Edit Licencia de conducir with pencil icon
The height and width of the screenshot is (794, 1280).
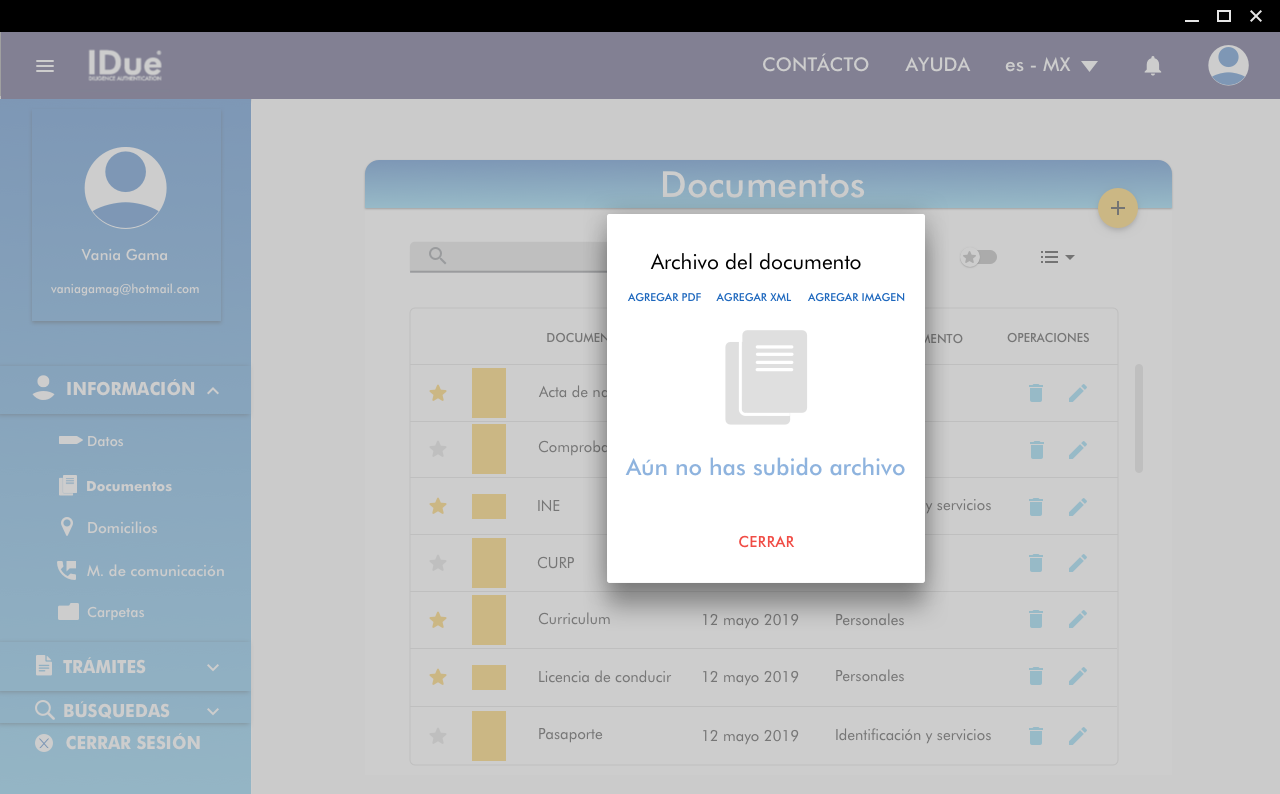[1077, 677]
